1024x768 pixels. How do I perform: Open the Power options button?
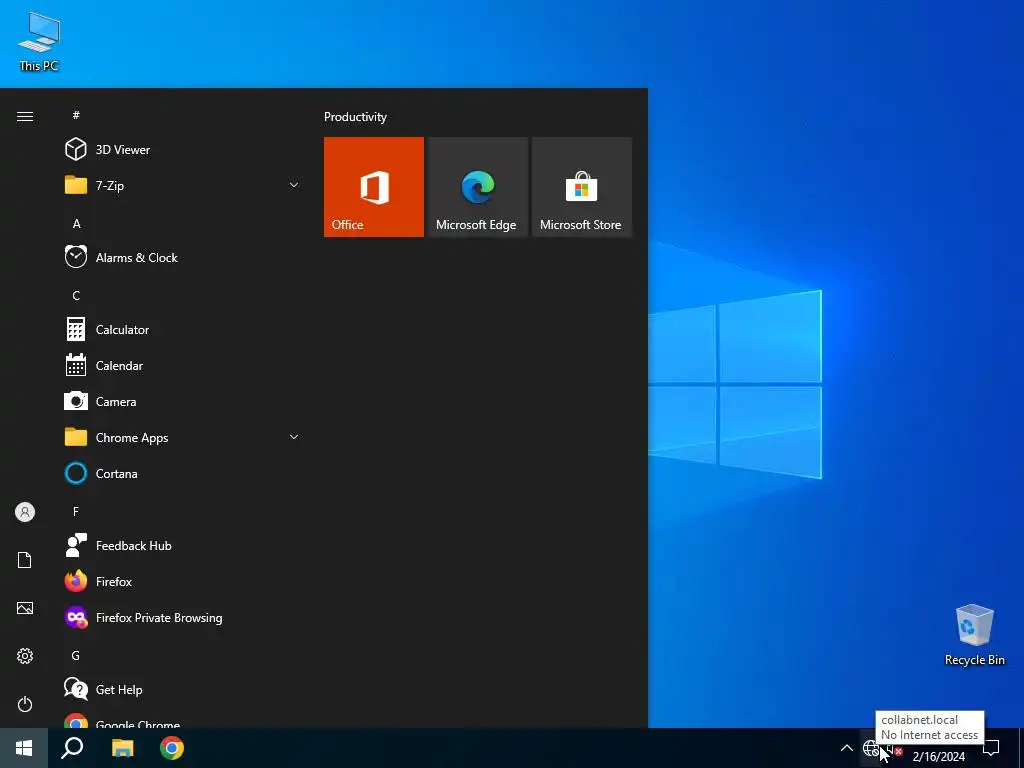(x=25, y=704)
